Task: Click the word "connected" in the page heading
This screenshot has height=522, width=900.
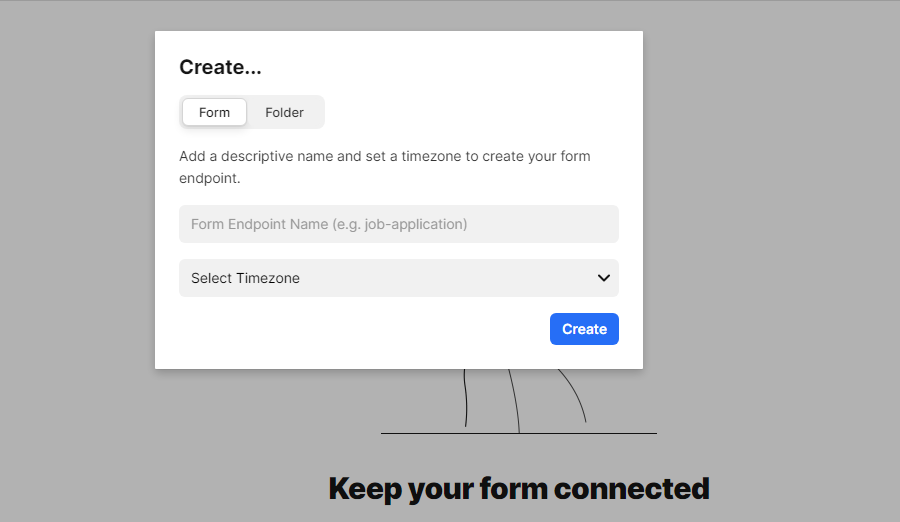Action: coord(631,489)
